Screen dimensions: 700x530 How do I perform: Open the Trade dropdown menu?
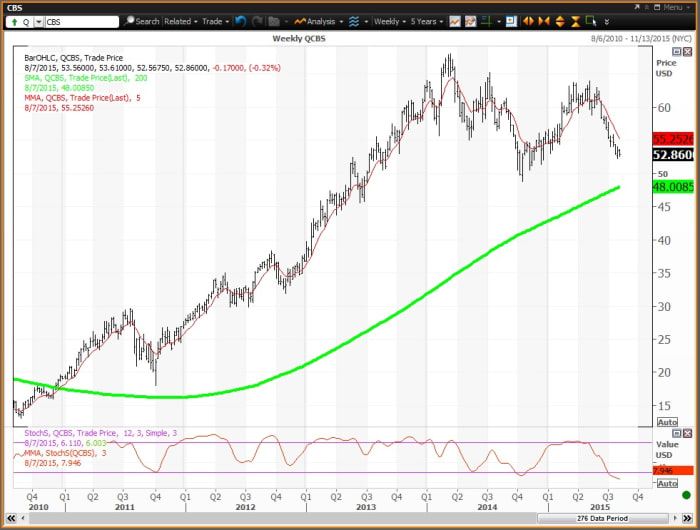tap(215, 21)
